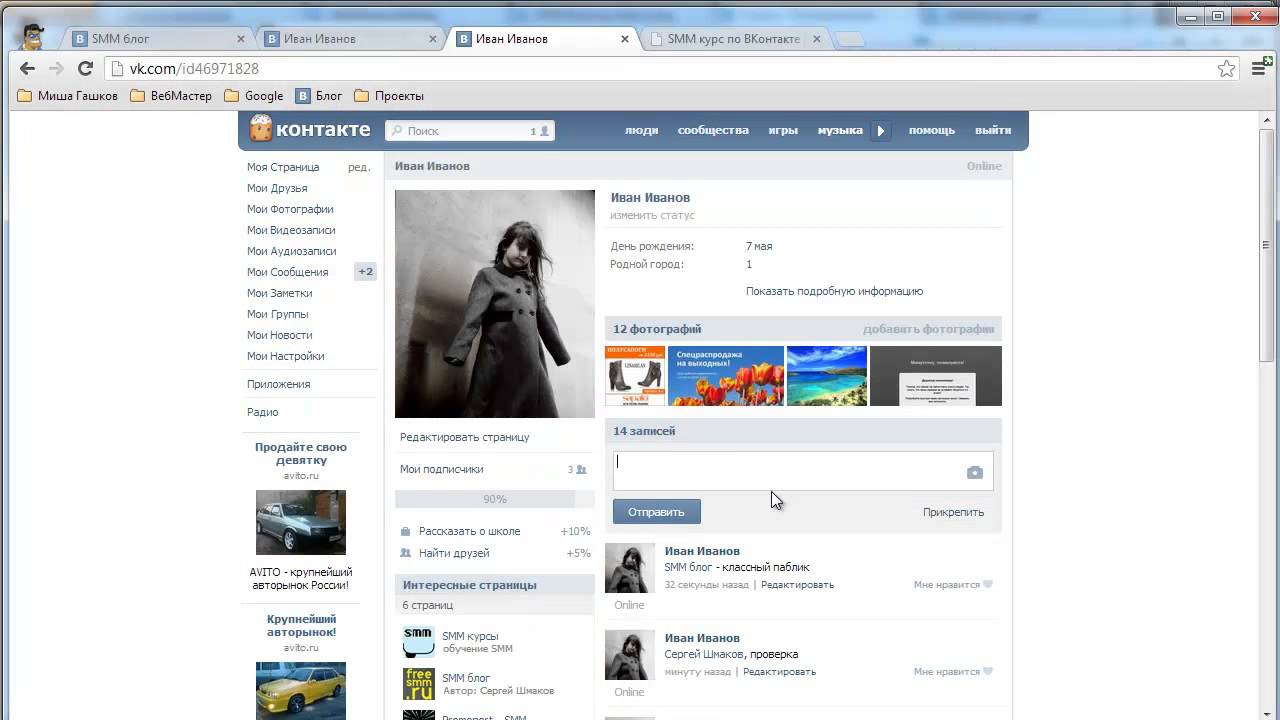Open Мои Новости
Viewport: 1280px width, 720px height.
tap(279, 335)
